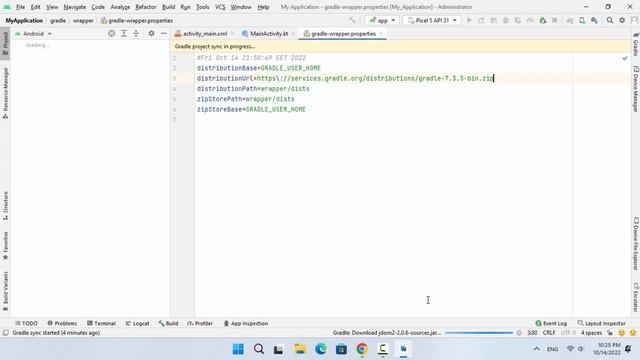Click Expand All in Project panel

click(x=124, y=33)
